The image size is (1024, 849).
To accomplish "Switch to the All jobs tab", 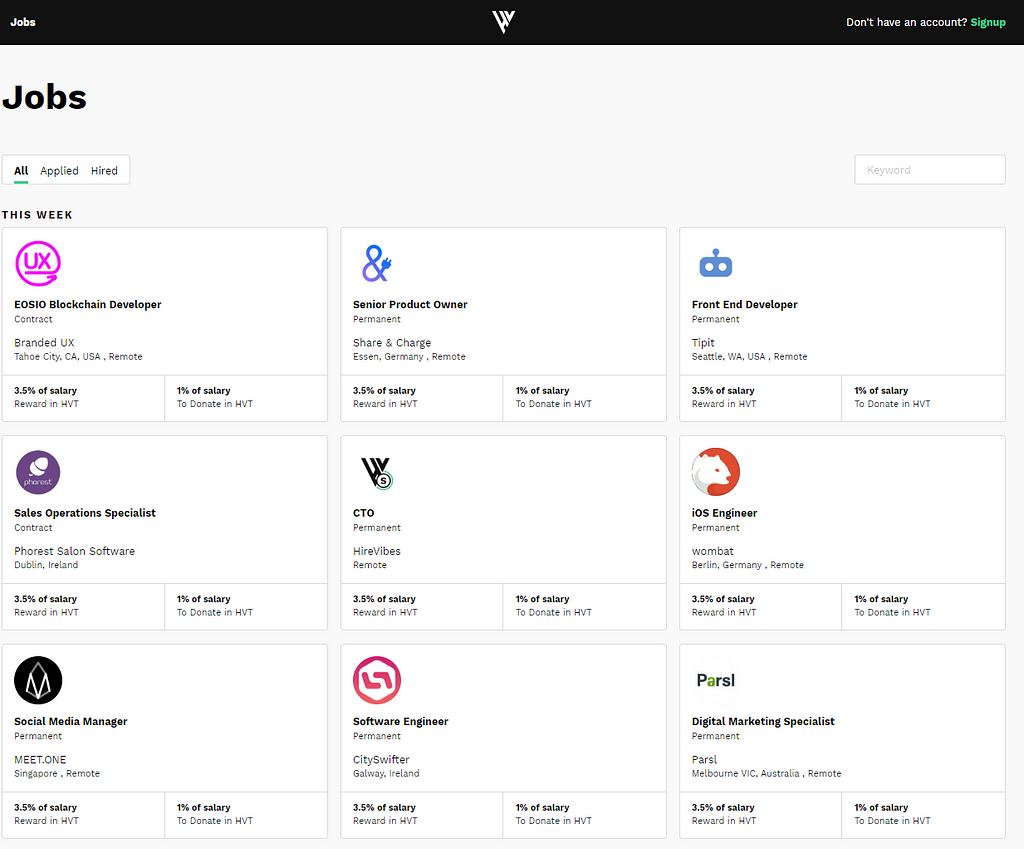I will click(21, 170).
